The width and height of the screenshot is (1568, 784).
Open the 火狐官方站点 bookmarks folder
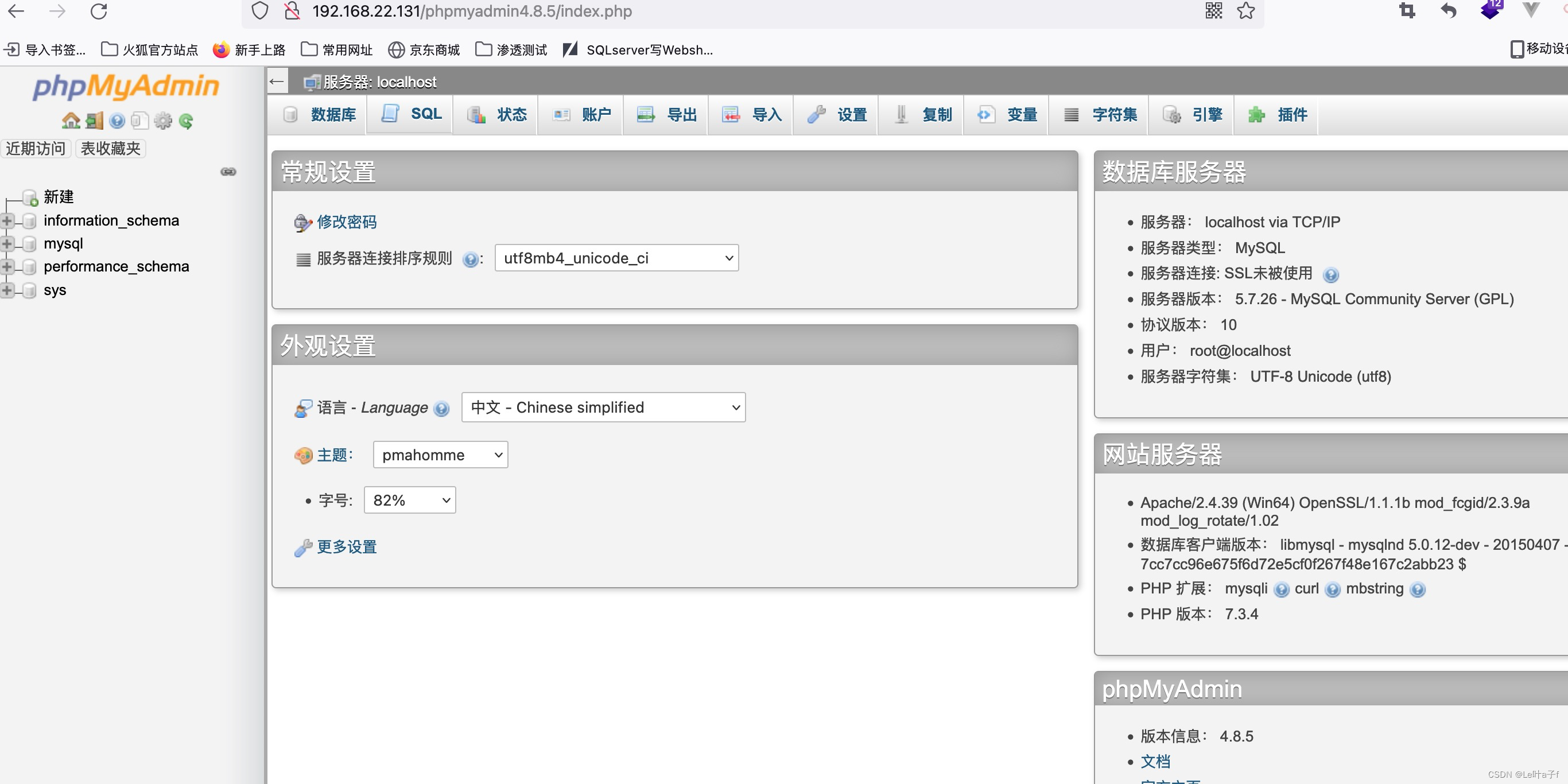(150, 49)
